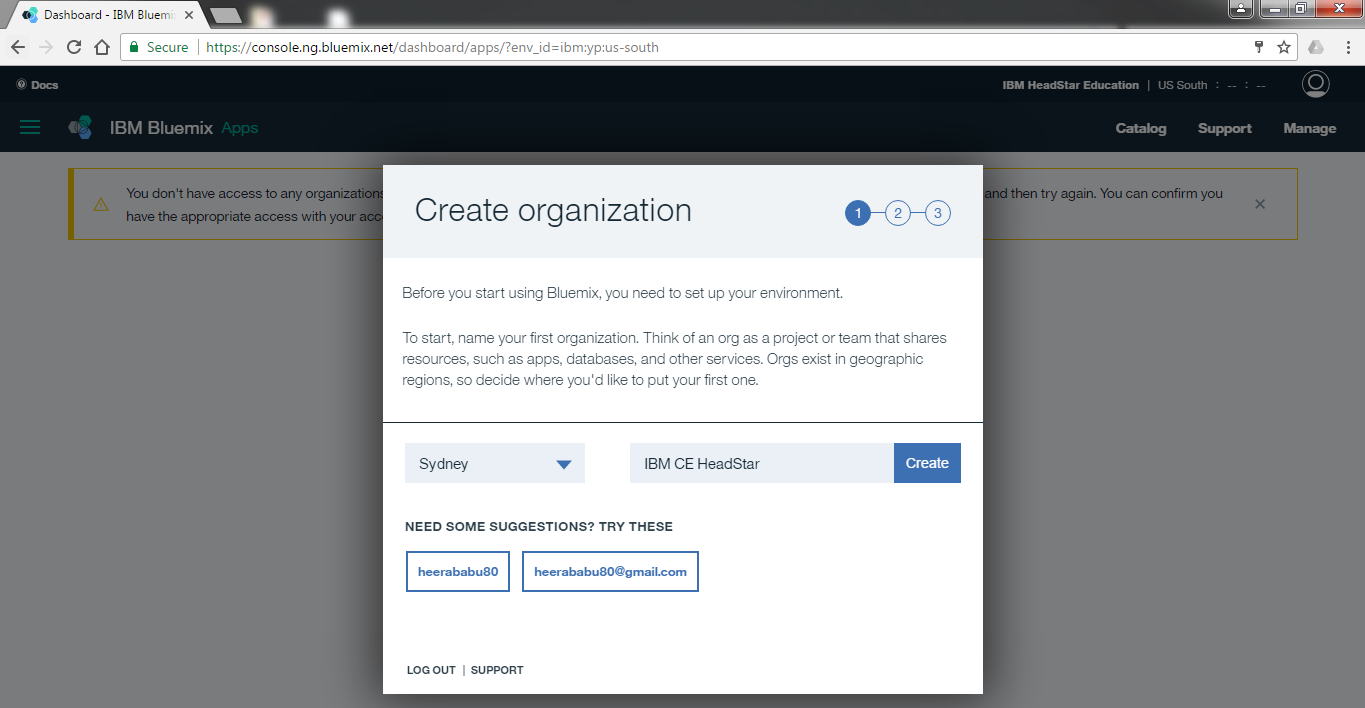Viewport: 1365px width, 708px height.
Task: Click the warning triangle icon in banner
Action: pos(101,204)
